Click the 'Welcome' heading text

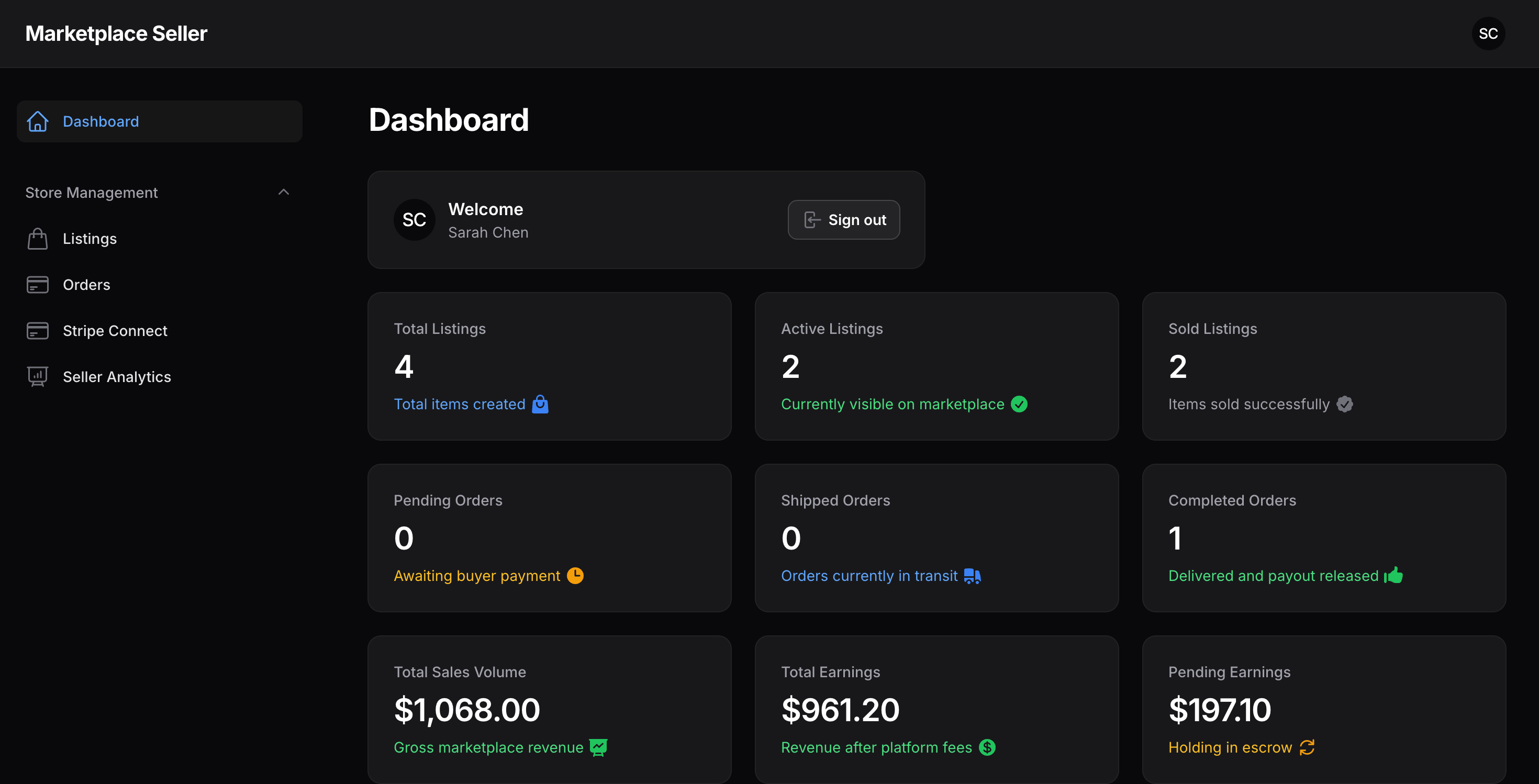tap(485, 209)
